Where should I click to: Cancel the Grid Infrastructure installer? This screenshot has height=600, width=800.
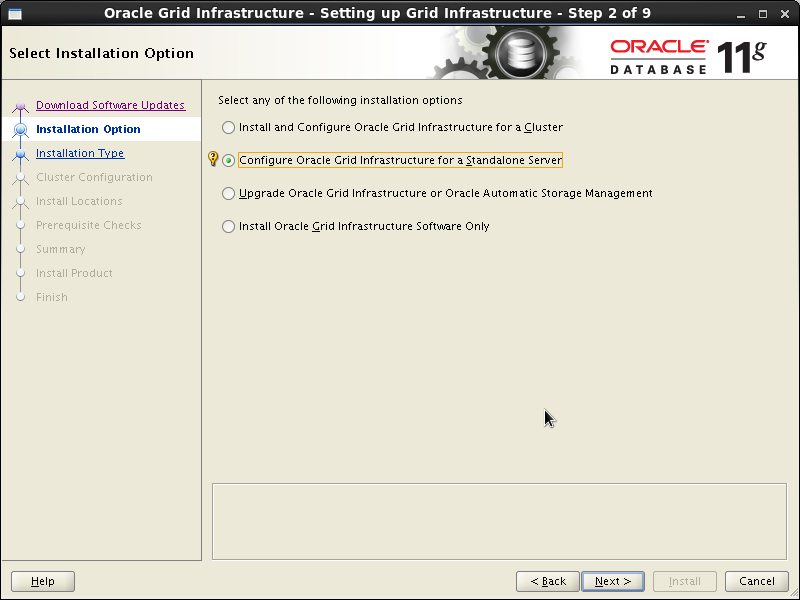tap(757, 581)
